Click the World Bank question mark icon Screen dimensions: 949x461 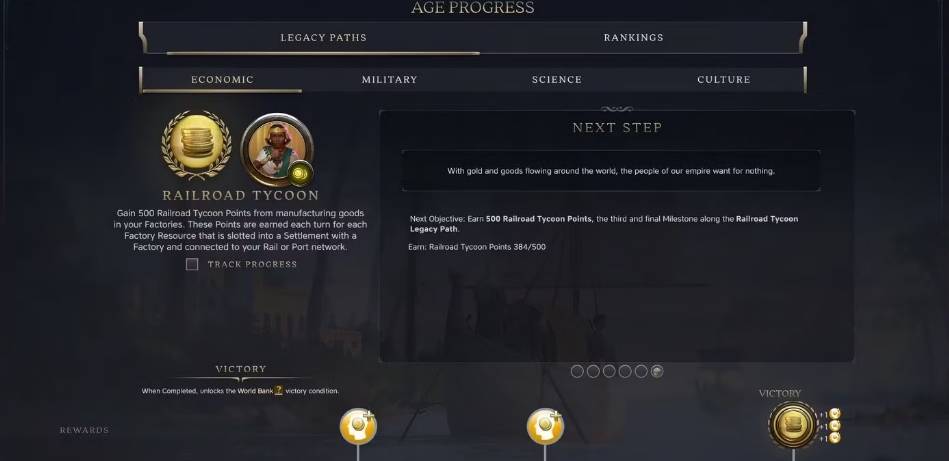278,391
